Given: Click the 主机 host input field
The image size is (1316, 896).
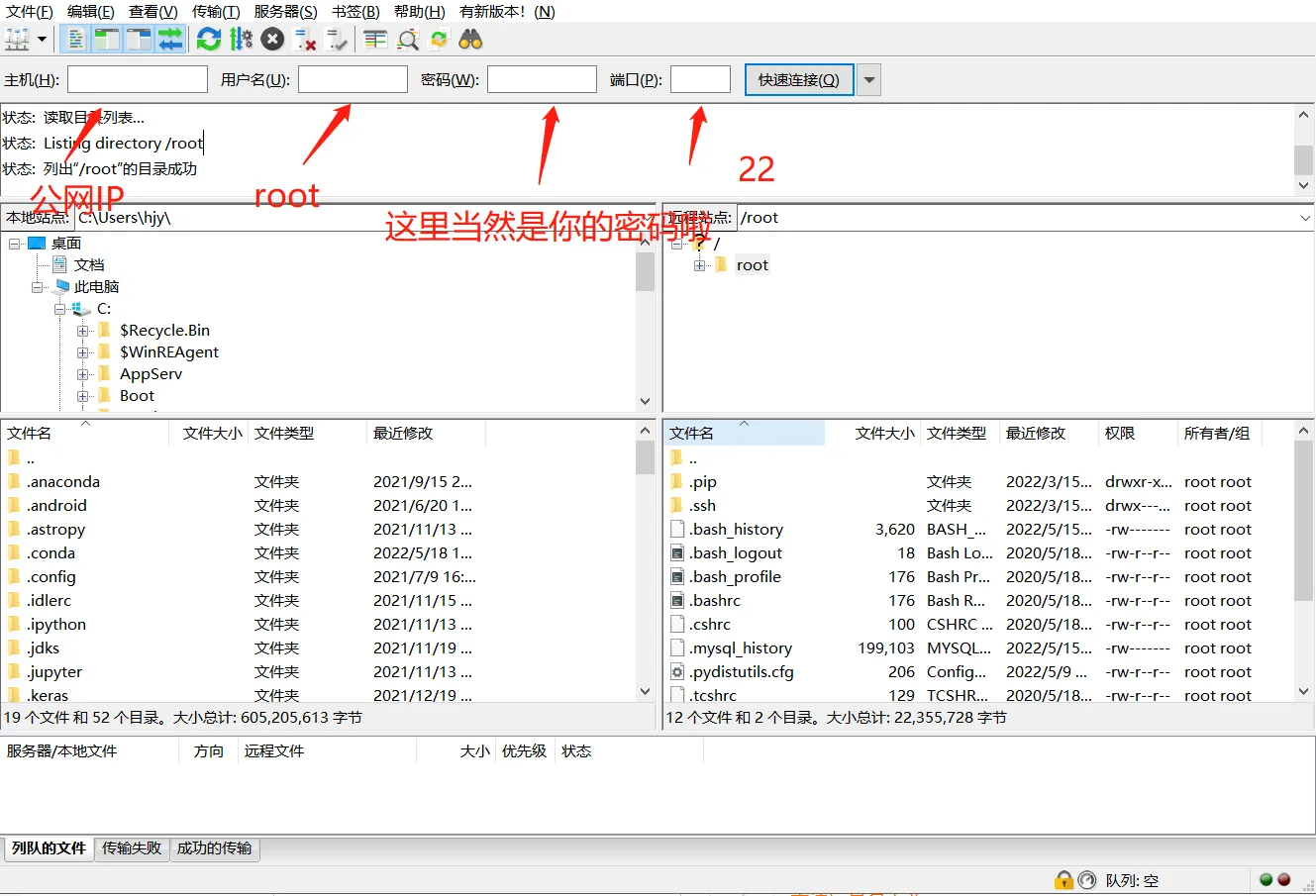Looking at the screenshot, I should [x=138, y=79].
